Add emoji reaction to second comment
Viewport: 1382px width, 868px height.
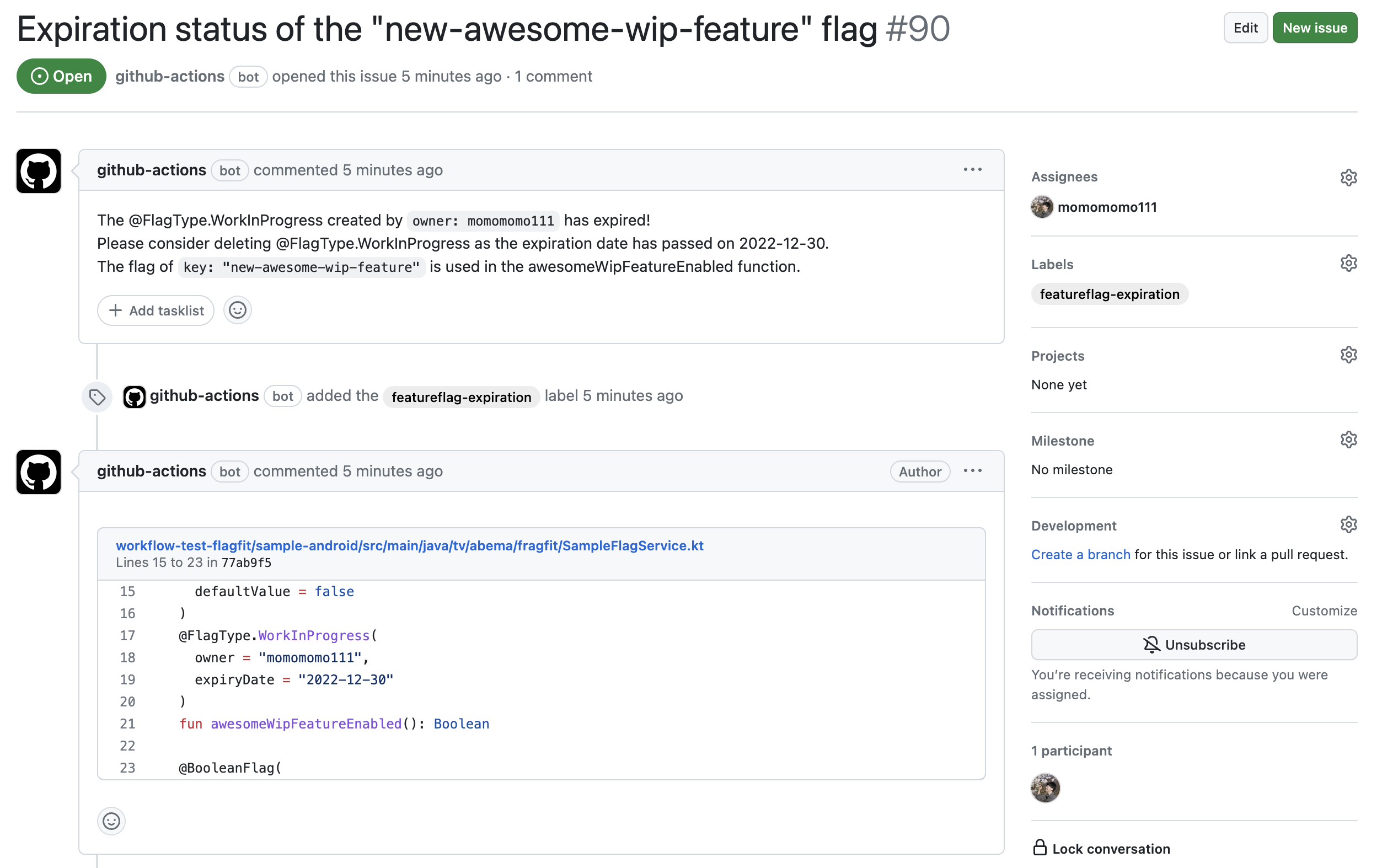pos(111,821)
